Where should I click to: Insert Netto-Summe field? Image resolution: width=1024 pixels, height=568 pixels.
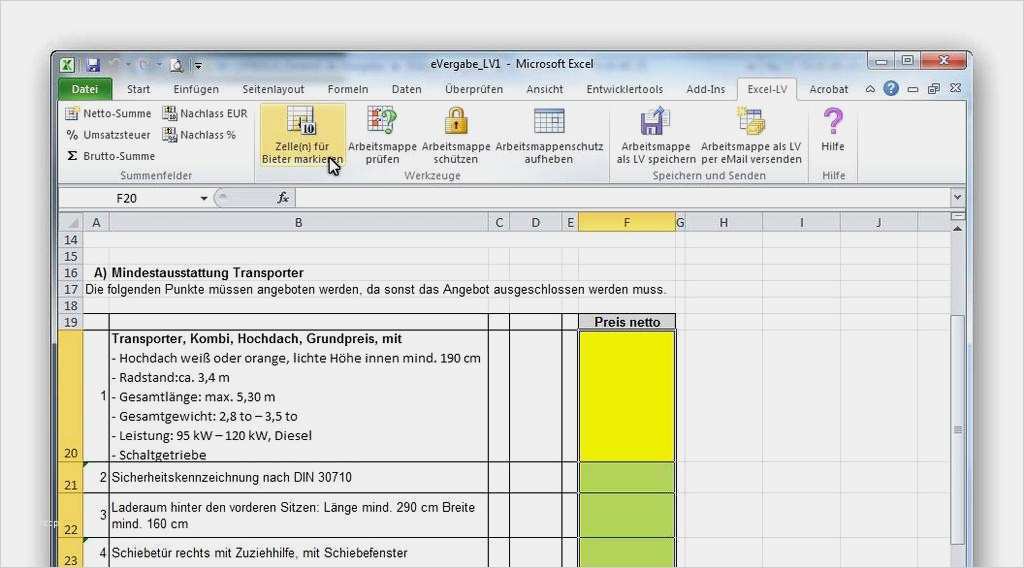pos(108,114)
